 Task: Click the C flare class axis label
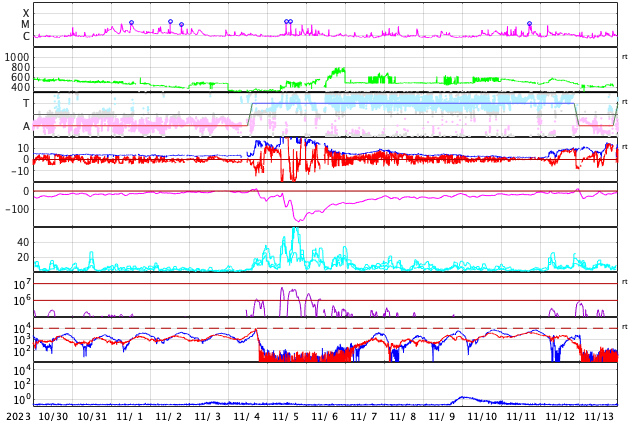click(x=26, y=36)
